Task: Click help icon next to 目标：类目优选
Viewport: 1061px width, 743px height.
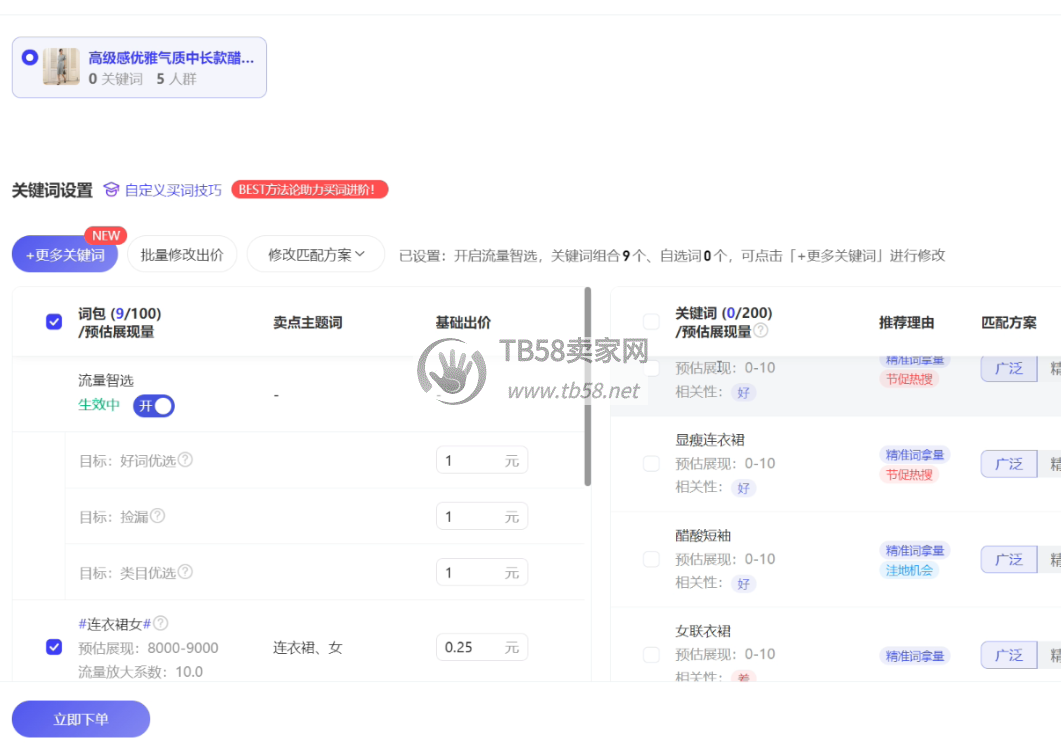Action: 185,572
